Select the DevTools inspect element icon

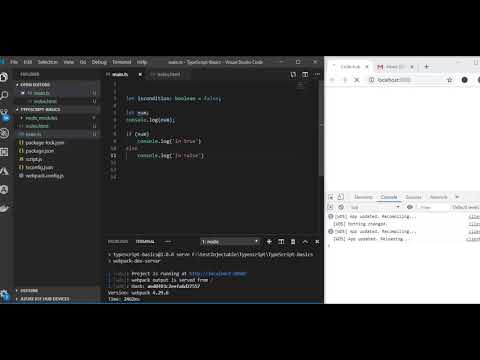tap(331, 197)
